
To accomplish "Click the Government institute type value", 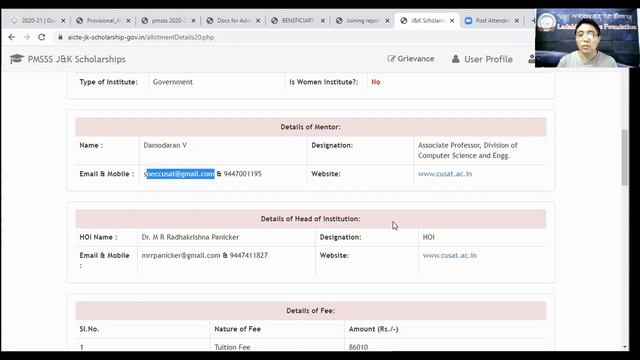I will 173,82.
